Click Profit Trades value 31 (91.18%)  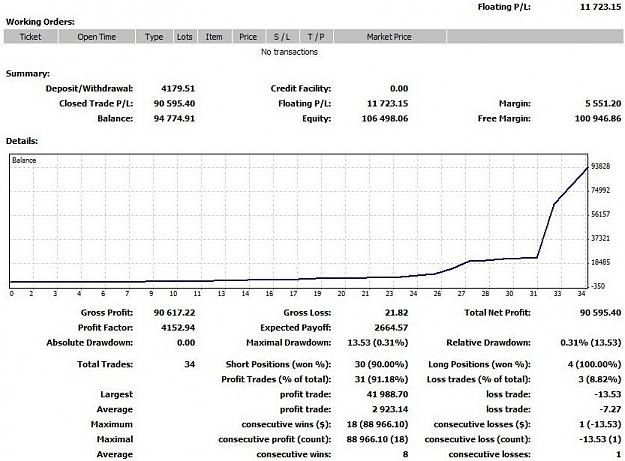(x=381, y=379)
